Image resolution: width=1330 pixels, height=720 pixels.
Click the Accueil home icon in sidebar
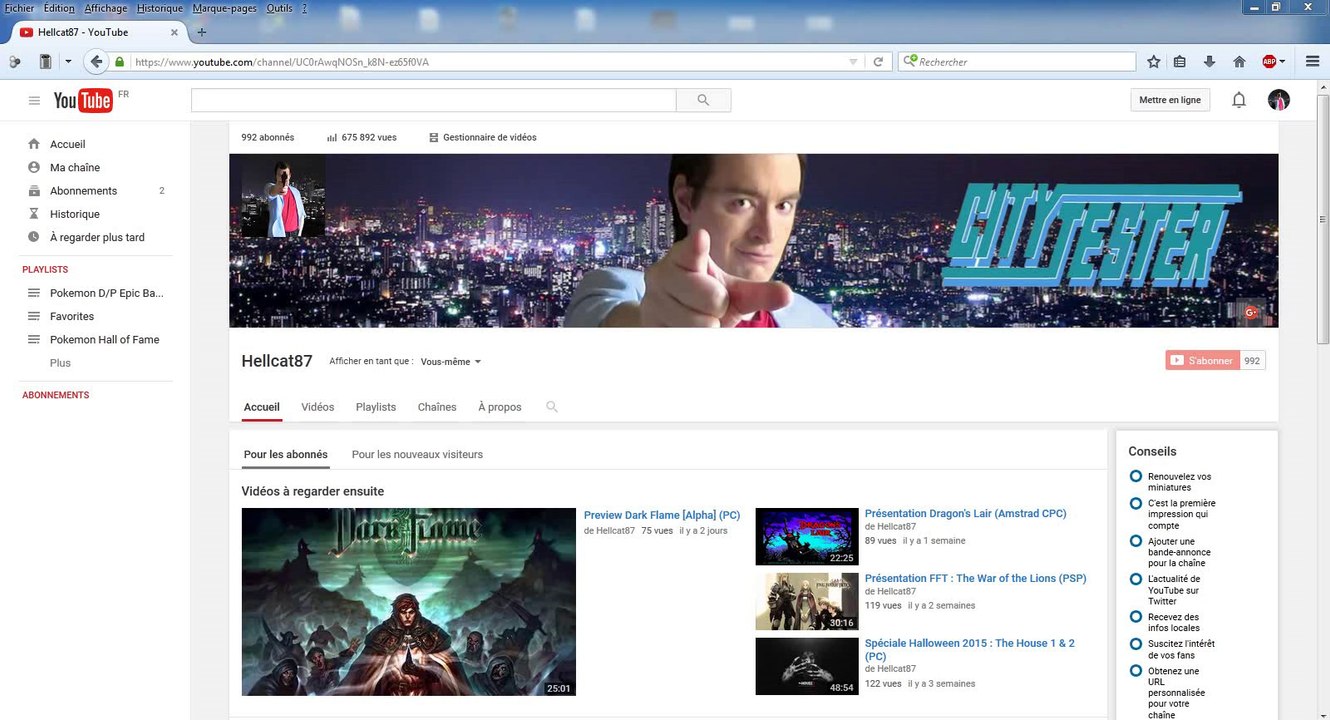click(34, 144)
